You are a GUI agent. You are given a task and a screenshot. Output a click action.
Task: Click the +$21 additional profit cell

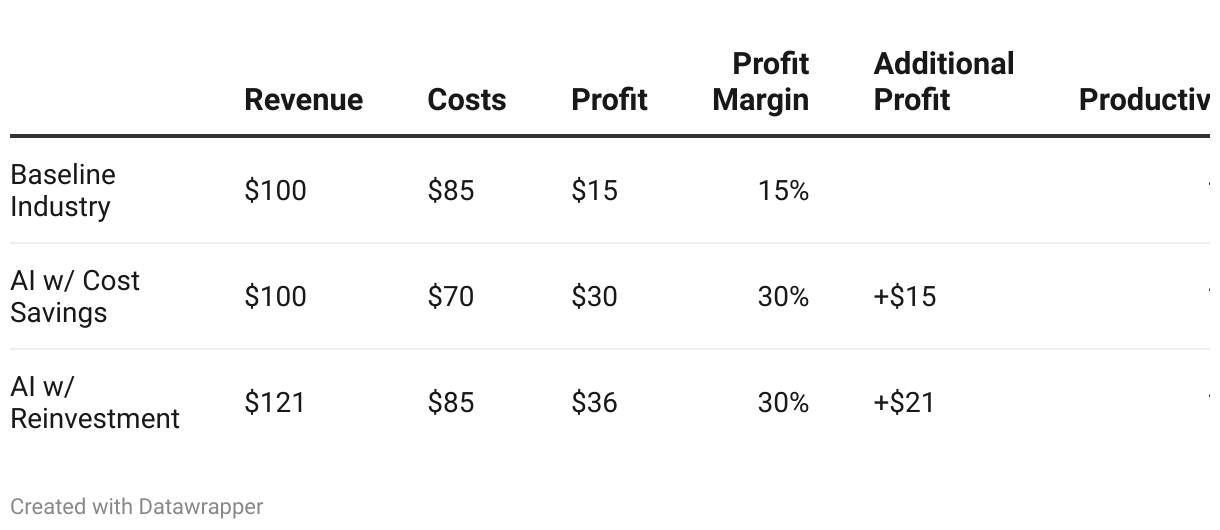click(904, 402)
